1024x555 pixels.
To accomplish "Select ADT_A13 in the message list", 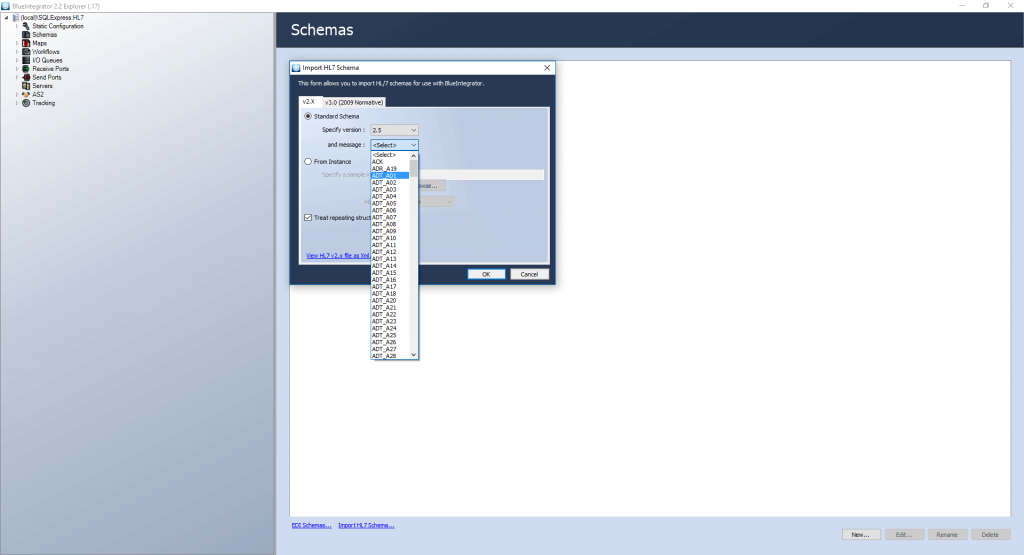I will (x=390, y=259).
